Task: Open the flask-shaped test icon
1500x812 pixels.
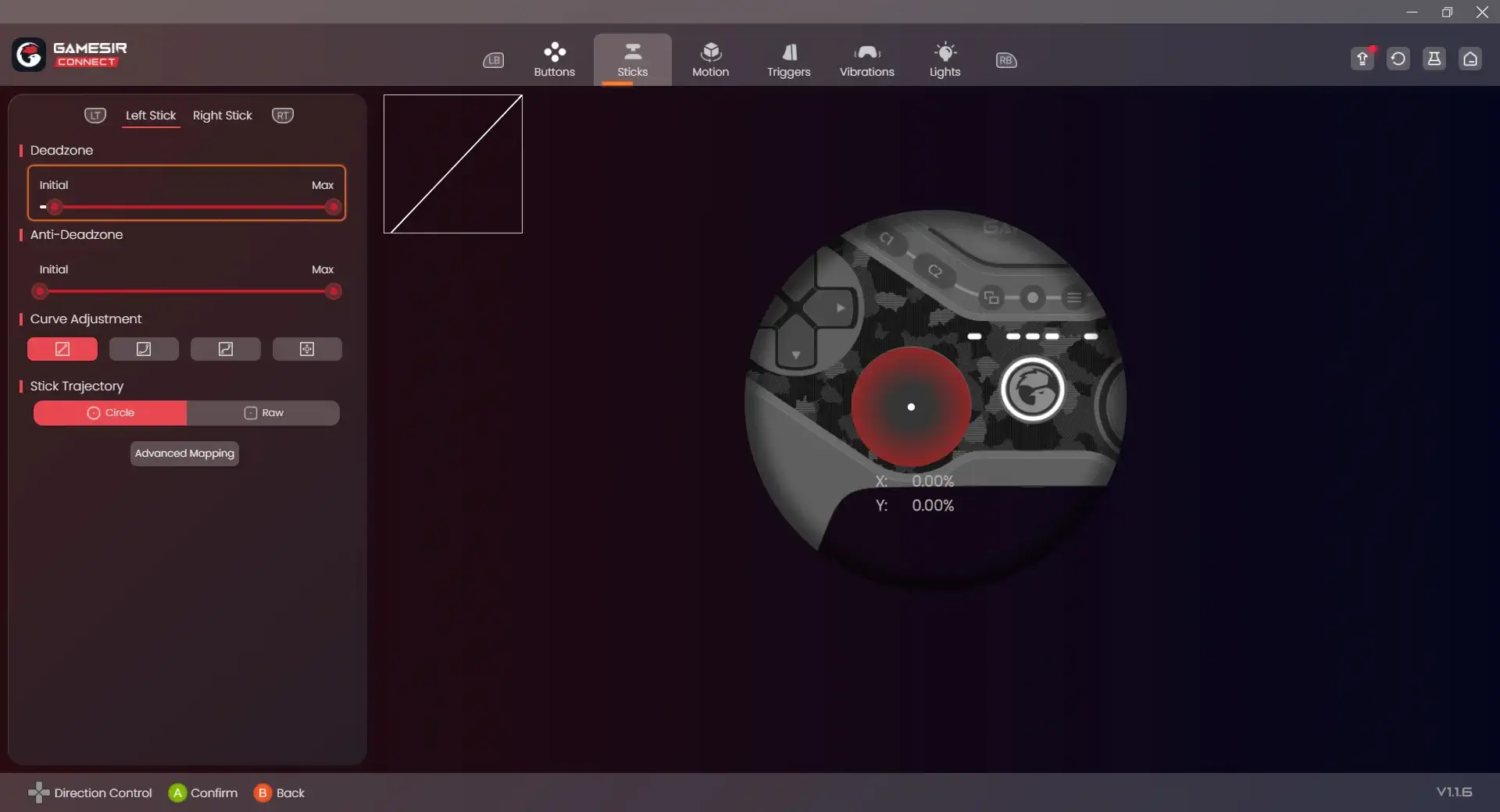Action: point(1434,59)
